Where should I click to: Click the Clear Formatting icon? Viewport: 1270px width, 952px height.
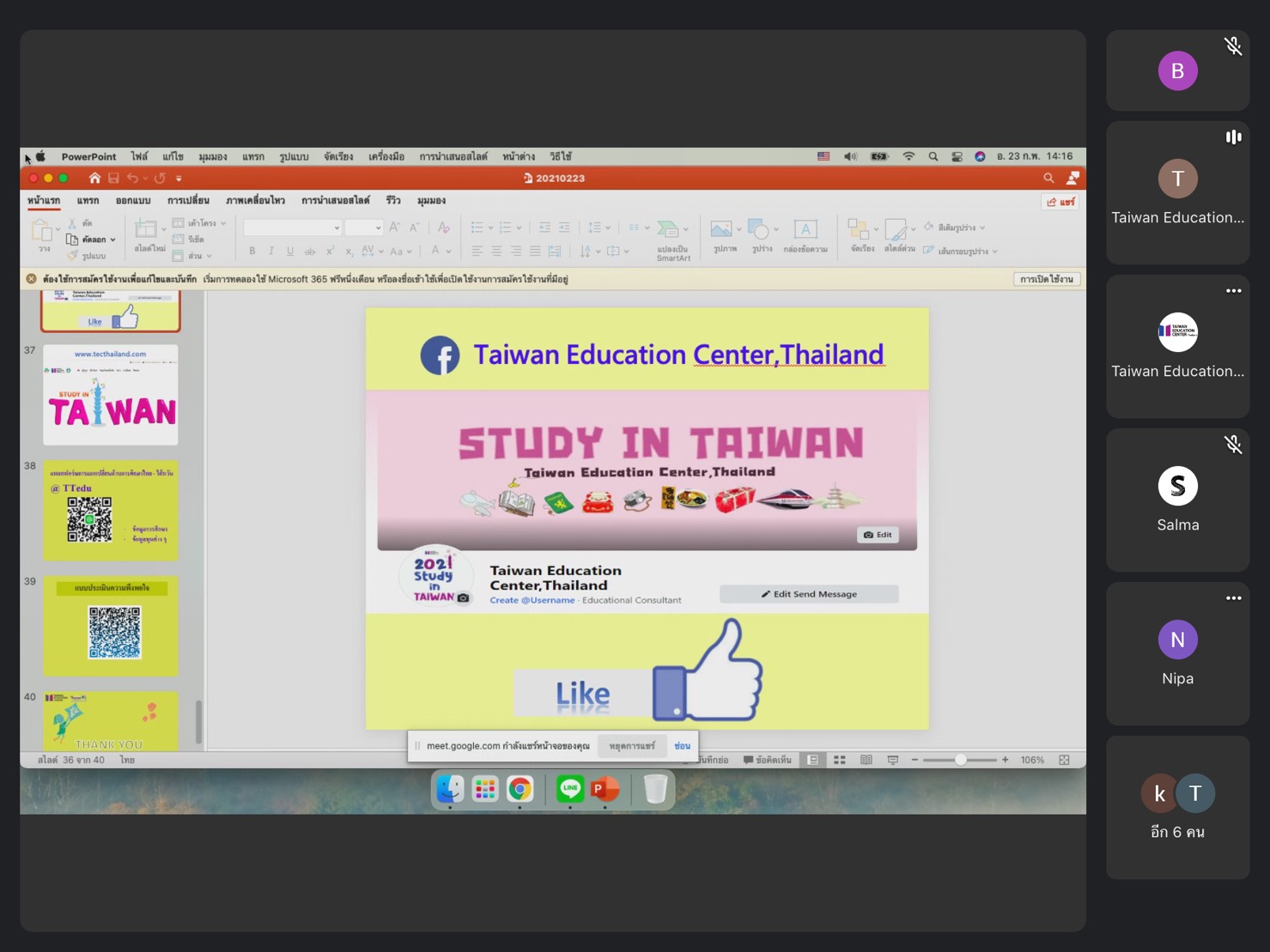pyautogui.click(x=443, y=227)
